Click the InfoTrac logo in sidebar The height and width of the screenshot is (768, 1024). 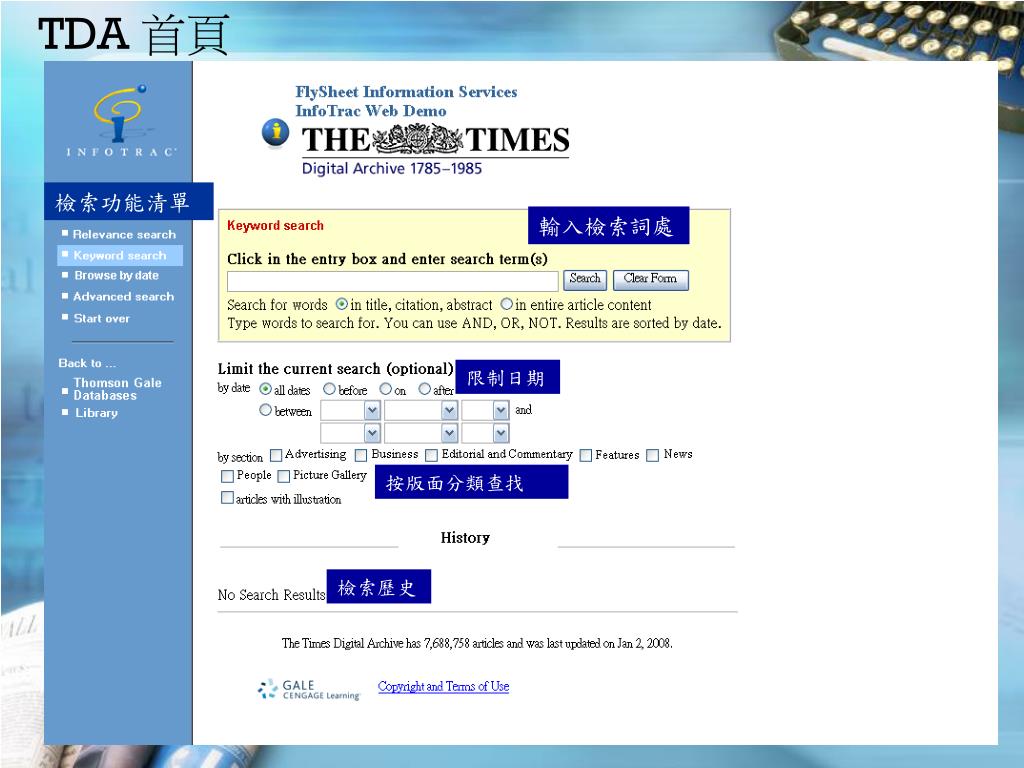pos(120,121)
